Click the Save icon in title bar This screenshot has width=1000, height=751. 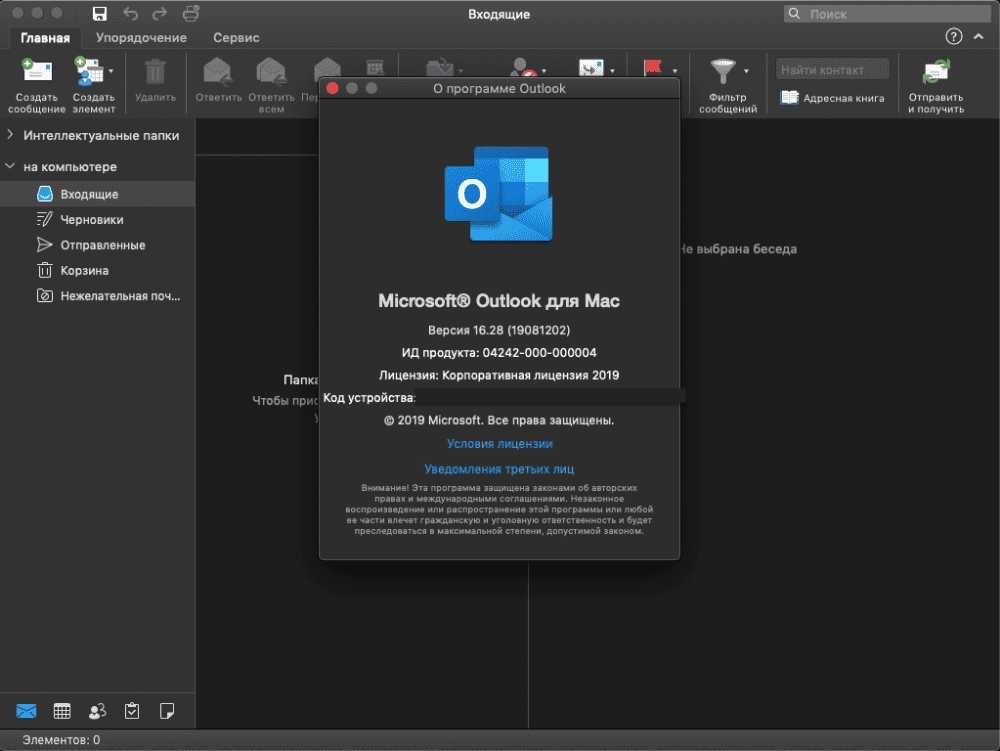(99, 13)
